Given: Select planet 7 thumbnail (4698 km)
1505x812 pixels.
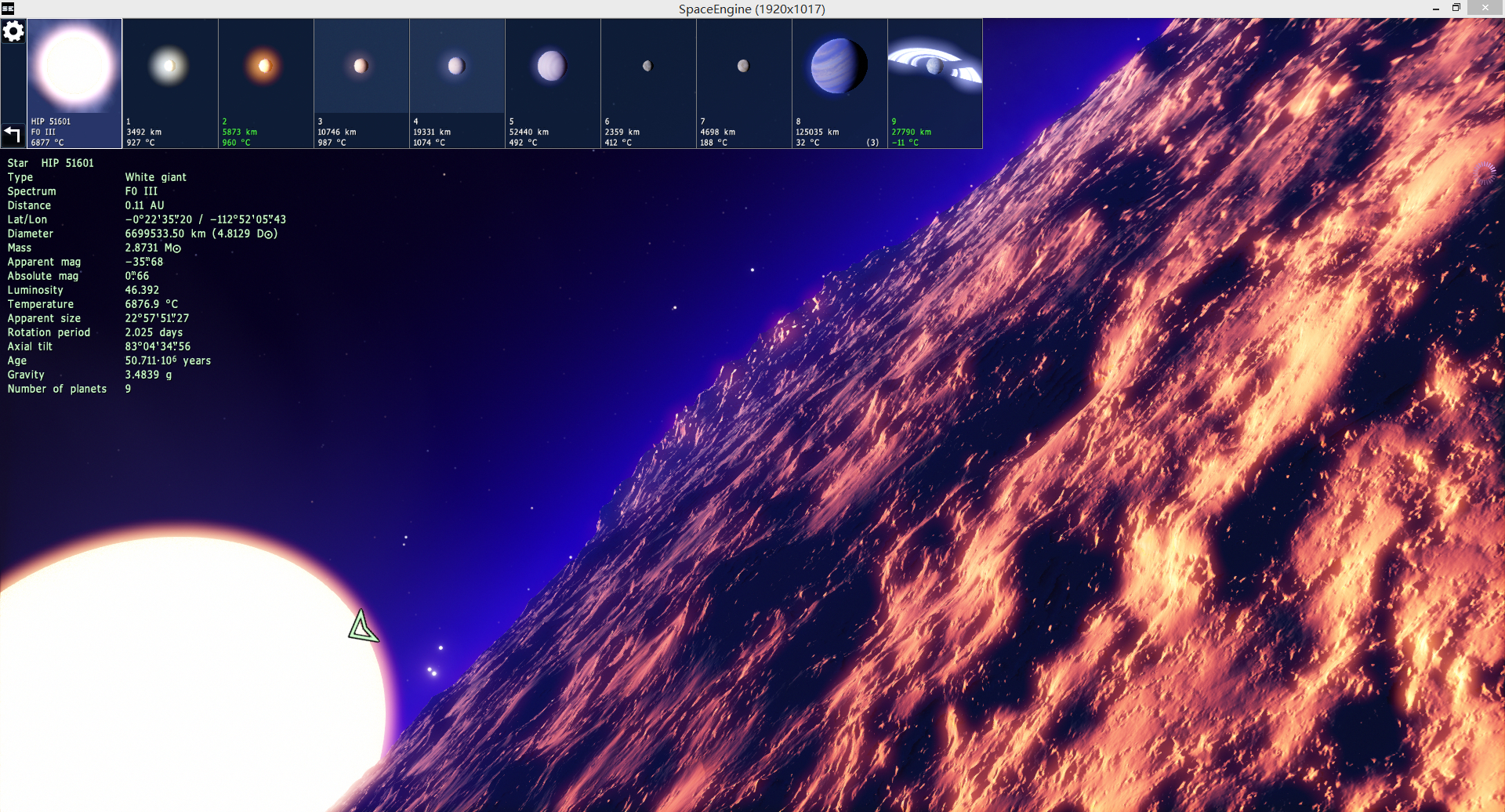Looking at the screenshot, I should [x=744, y=83].
